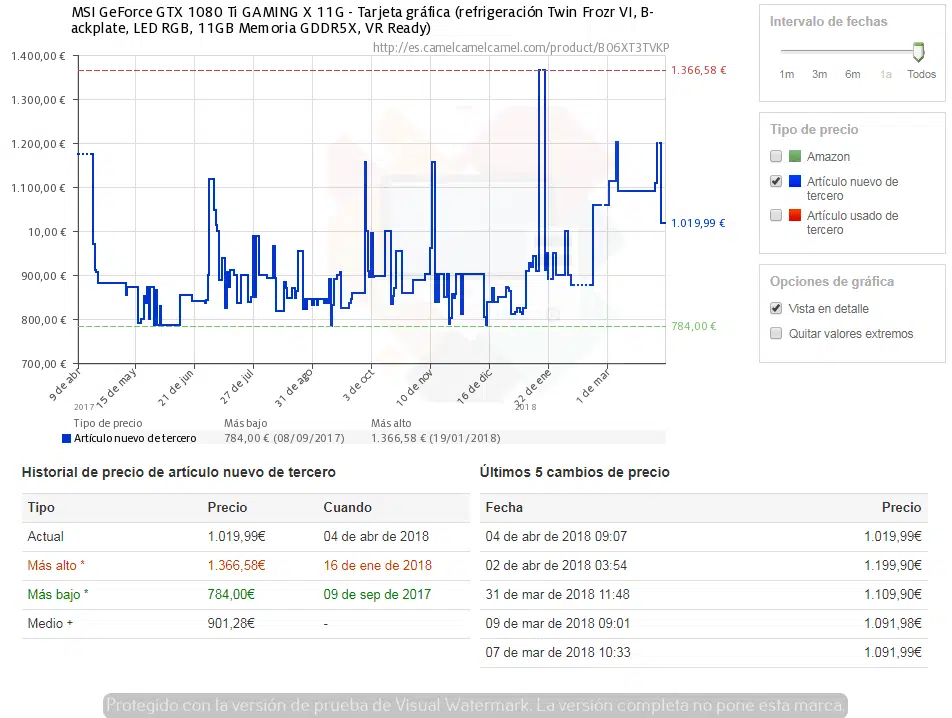Enable the Artículo usado de tercero checkbox
The height and width of the screenshot is (718, 952).
(776, 215)
